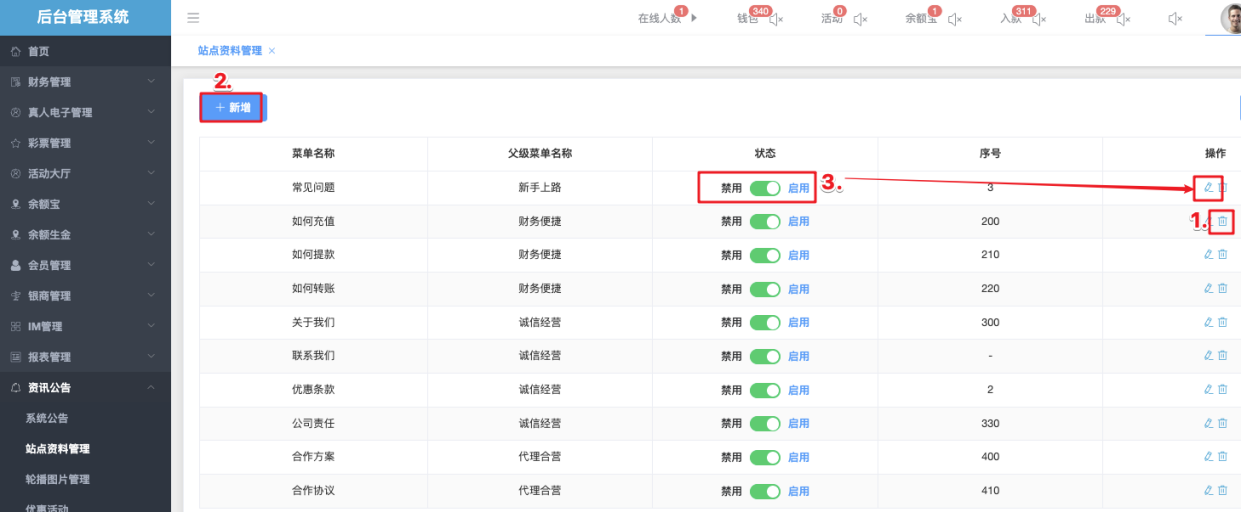The height and width of the screenshot is (512, 1241).
Task: Expand the 财务管理 sidebar menu
Action: 85,82
